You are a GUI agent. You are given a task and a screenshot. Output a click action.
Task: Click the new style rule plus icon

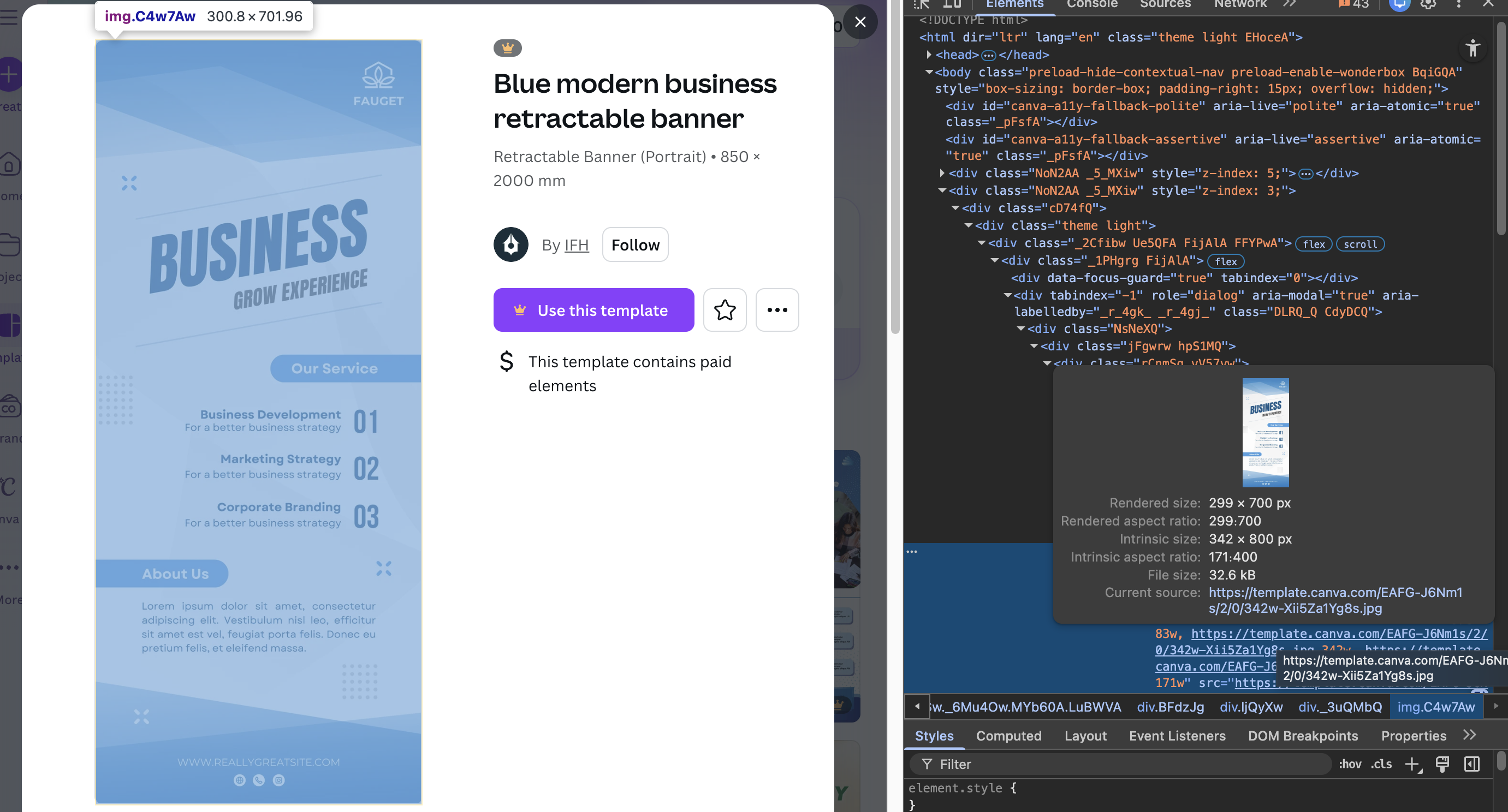click(1412, 764)
